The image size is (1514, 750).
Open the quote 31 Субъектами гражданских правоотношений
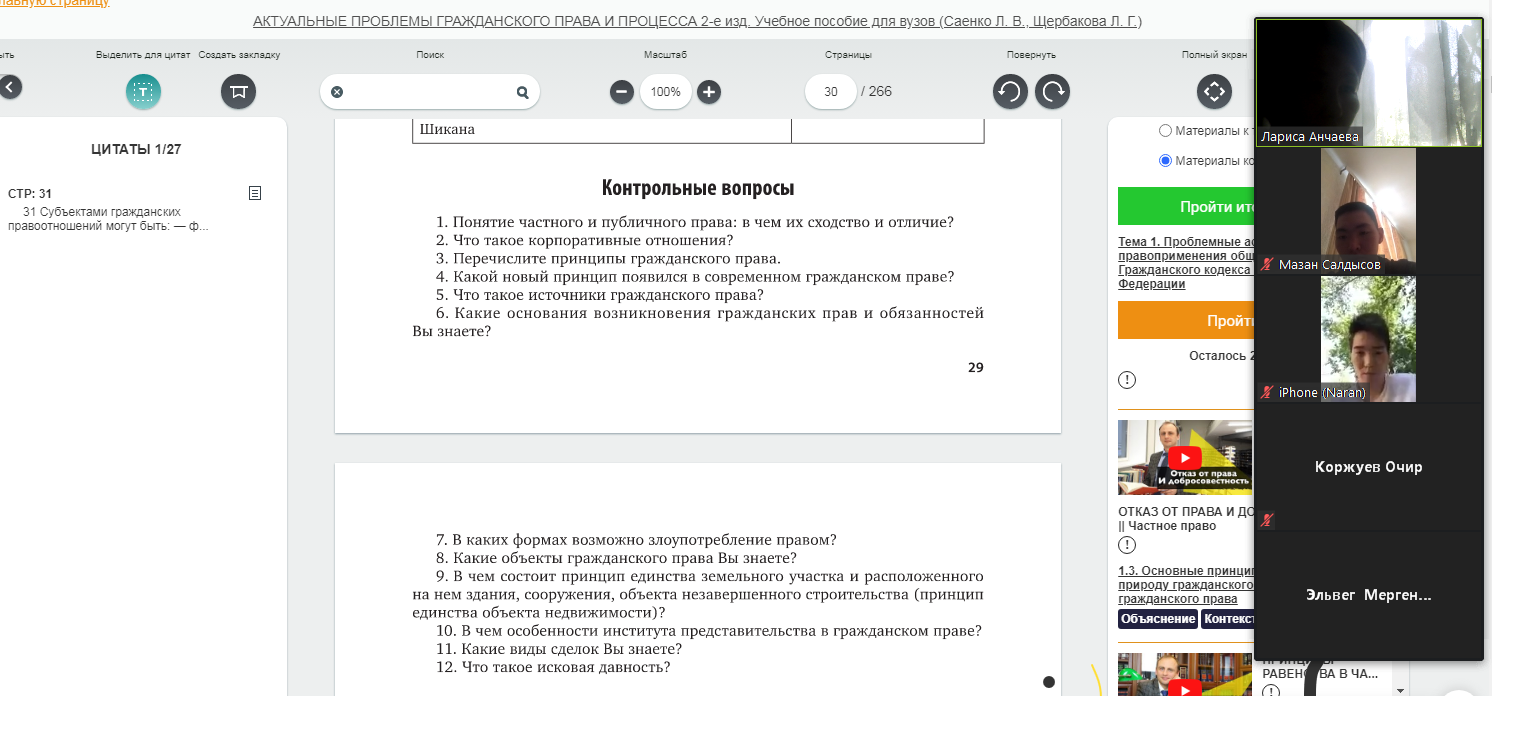108,219
